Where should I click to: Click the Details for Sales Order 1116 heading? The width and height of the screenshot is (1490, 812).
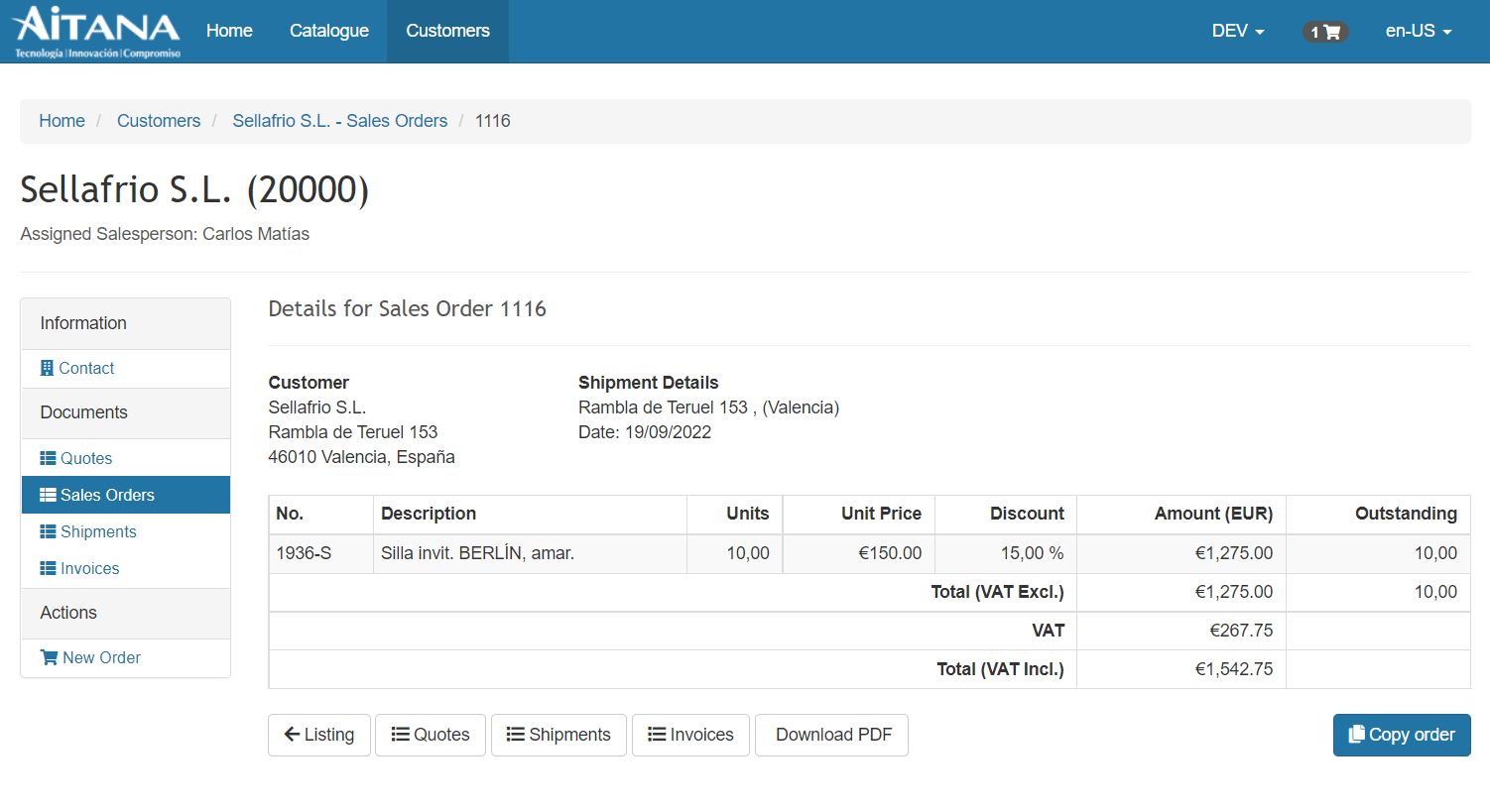click(407, 308)
